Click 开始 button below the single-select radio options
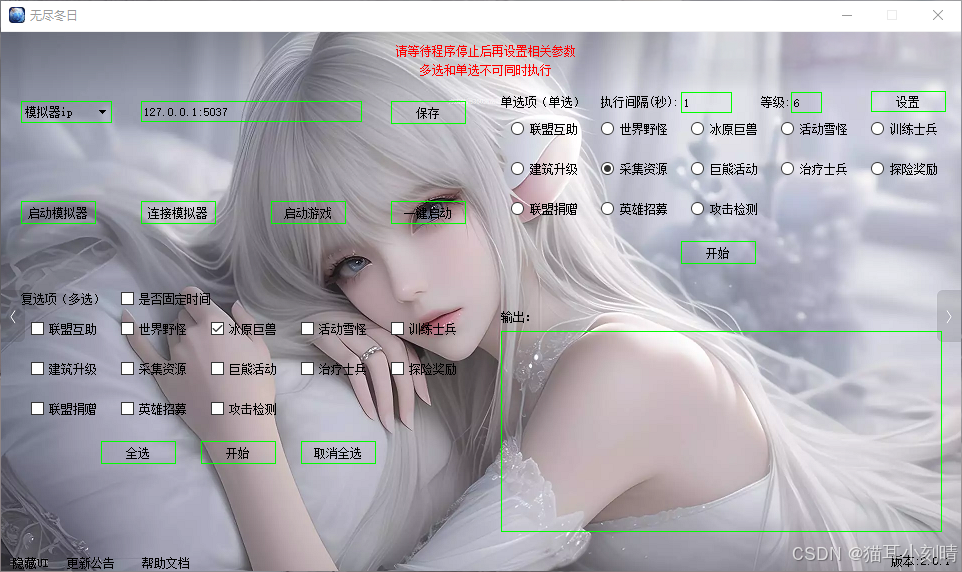Viewport: 962px width, 572px height. coord(718,253)
